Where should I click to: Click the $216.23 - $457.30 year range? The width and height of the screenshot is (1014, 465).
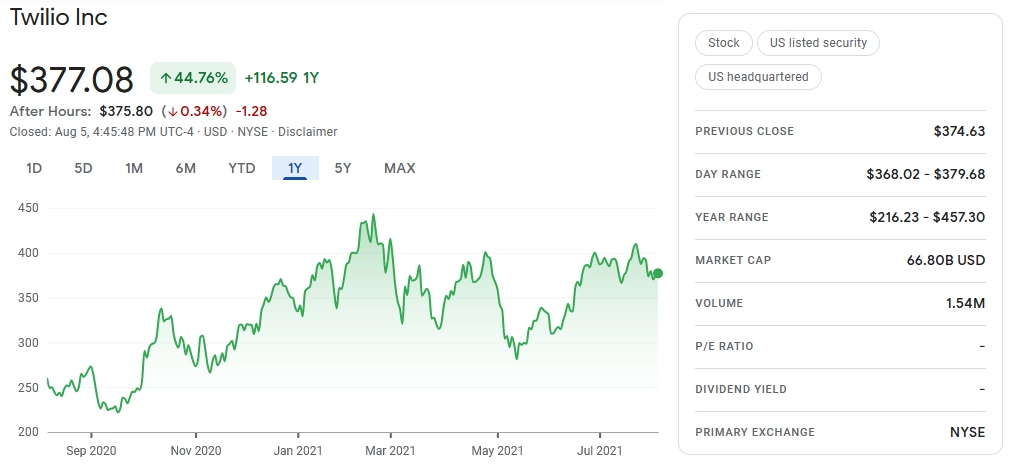pyautogui.click(x=927, y=217)
